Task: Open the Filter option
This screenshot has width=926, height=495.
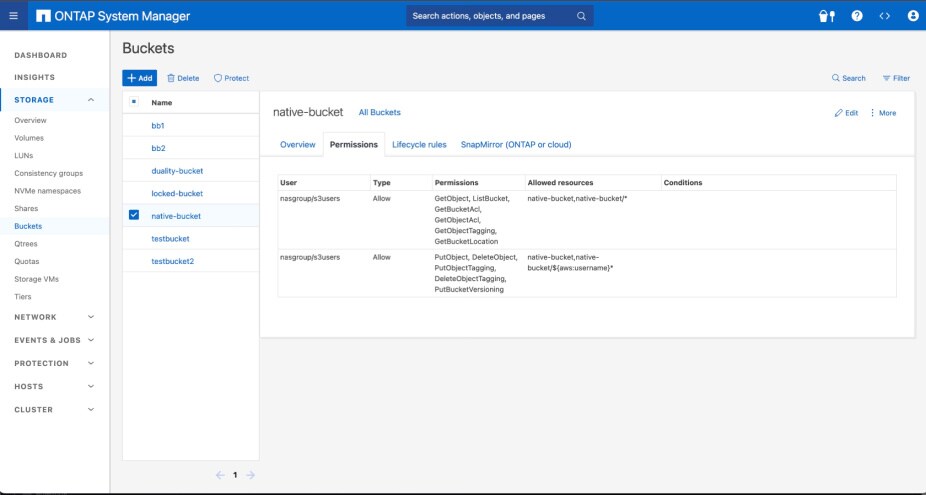Action: pos(895,78)
